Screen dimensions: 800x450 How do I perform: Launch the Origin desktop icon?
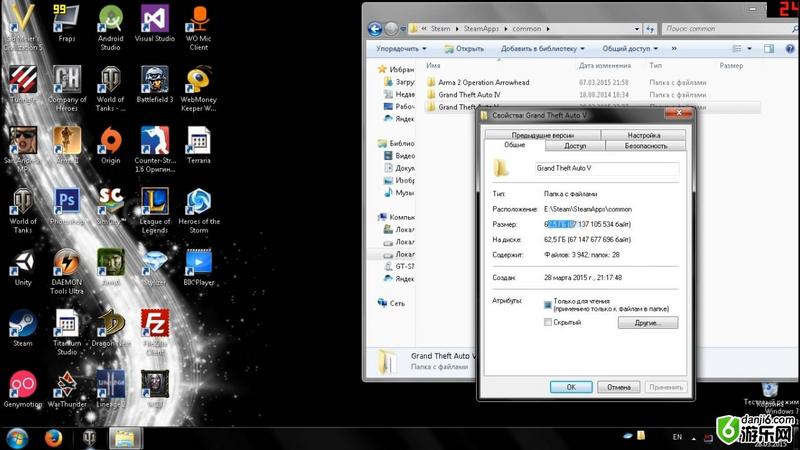[111, 146]
